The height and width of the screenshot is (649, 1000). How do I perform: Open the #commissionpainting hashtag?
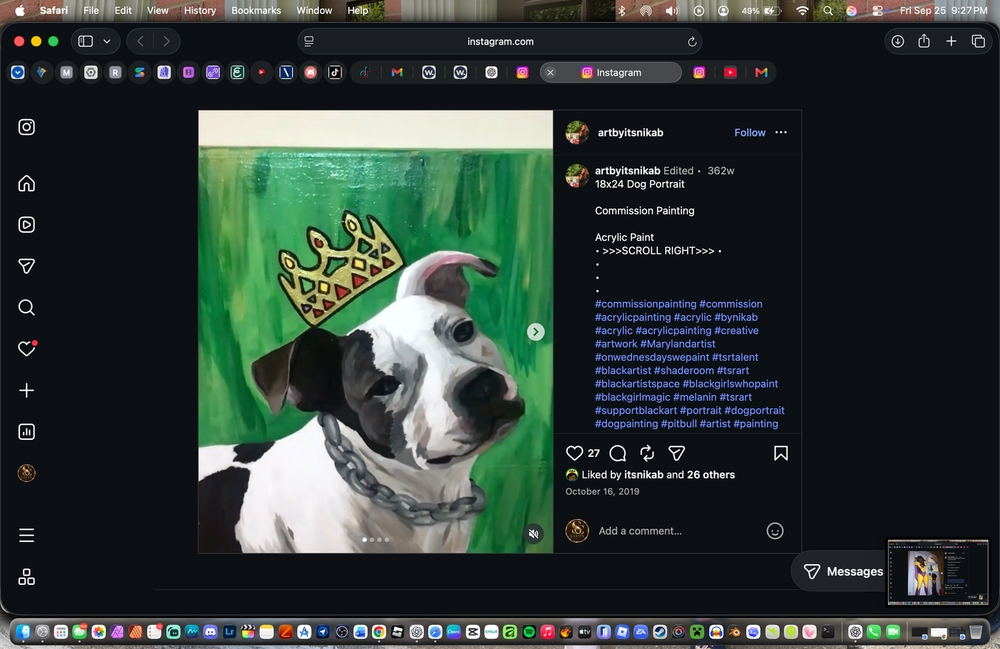click(x=645, y=304)
